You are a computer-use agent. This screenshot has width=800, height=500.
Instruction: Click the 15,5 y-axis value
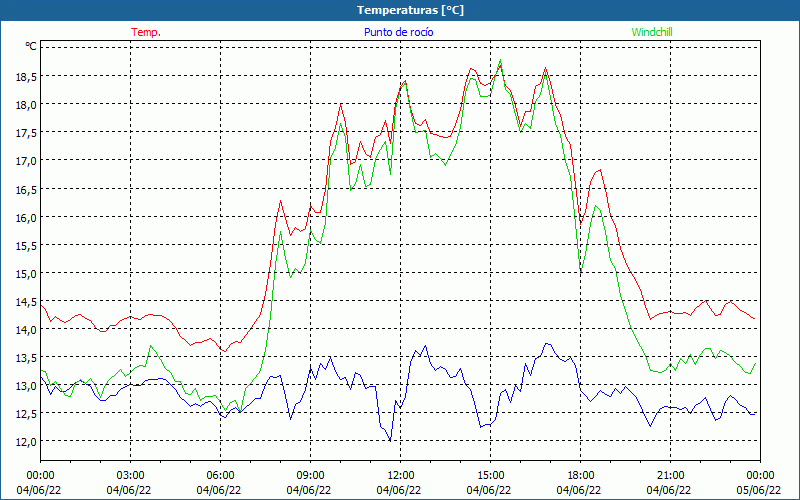point(28,245)
